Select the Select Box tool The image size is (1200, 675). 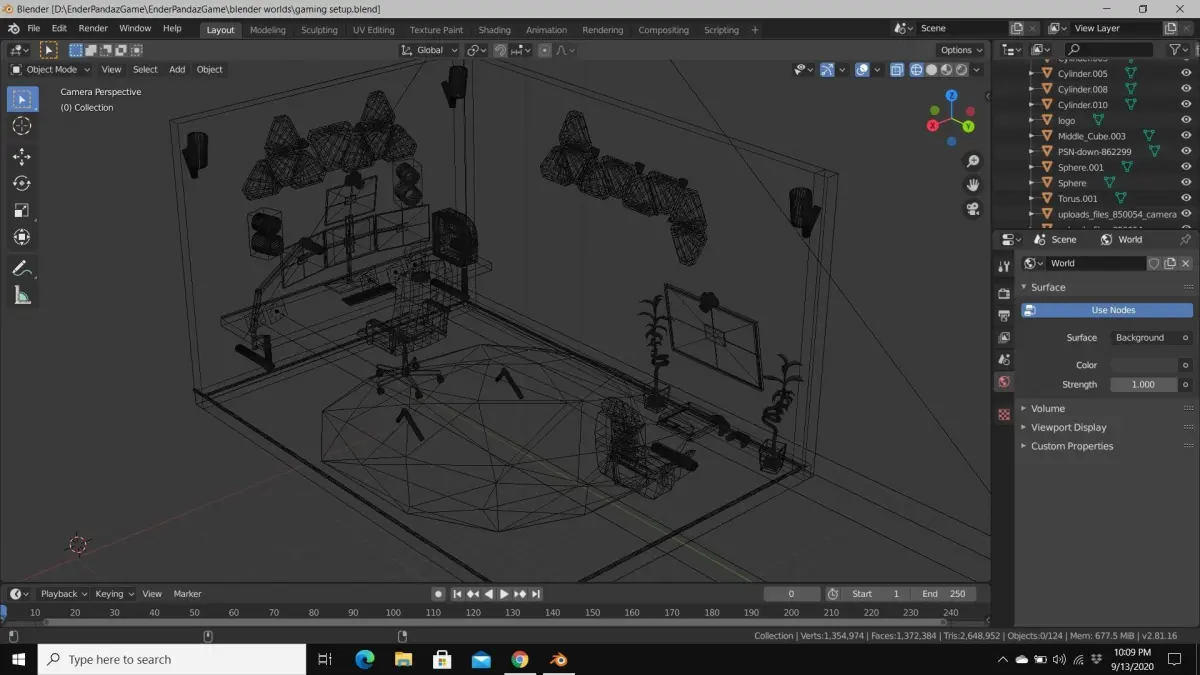(x=22, y=99)
